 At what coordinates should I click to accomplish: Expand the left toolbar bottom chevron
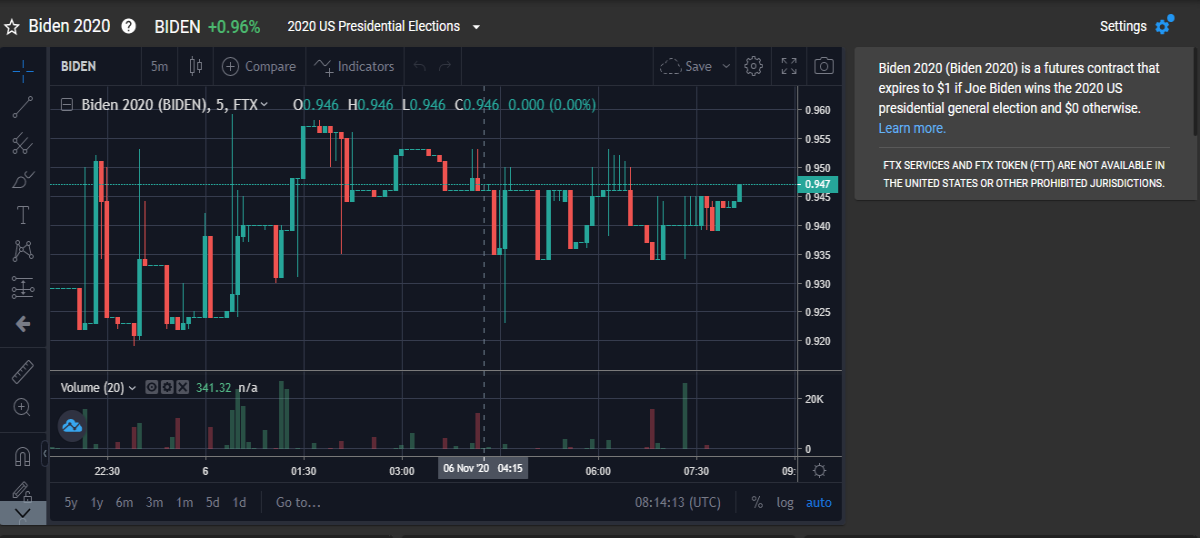[23, 512]
